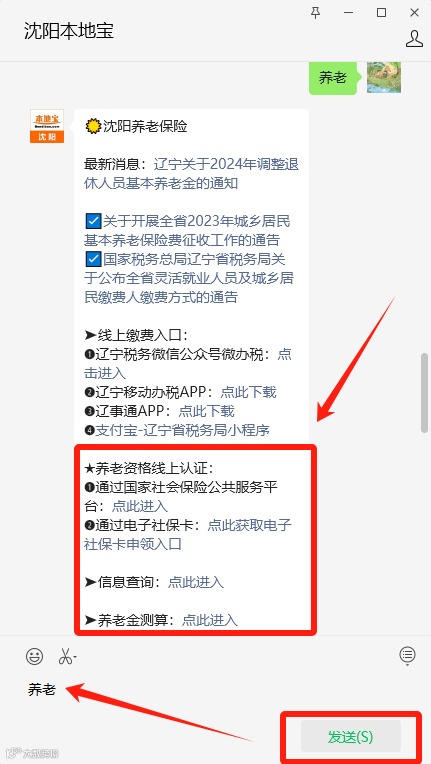Open the 2023年城乡居民基本养老保险费征收 notice link
Image resolution: width=431 pixels, height=764 pixels.
pos(187,230)
